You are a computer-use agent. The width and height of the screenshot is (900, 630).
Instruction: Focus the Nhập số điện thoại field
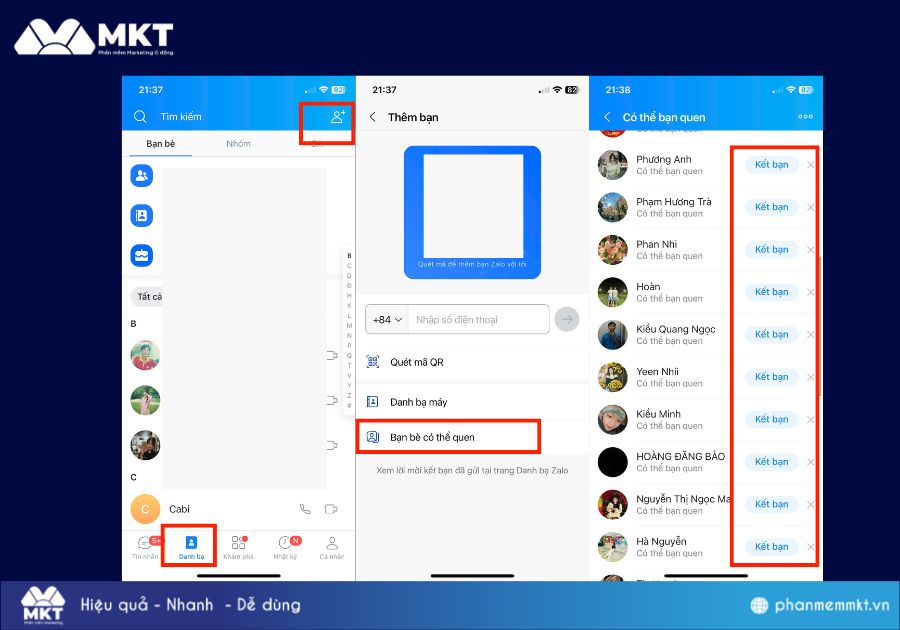[x=479, y=320]
